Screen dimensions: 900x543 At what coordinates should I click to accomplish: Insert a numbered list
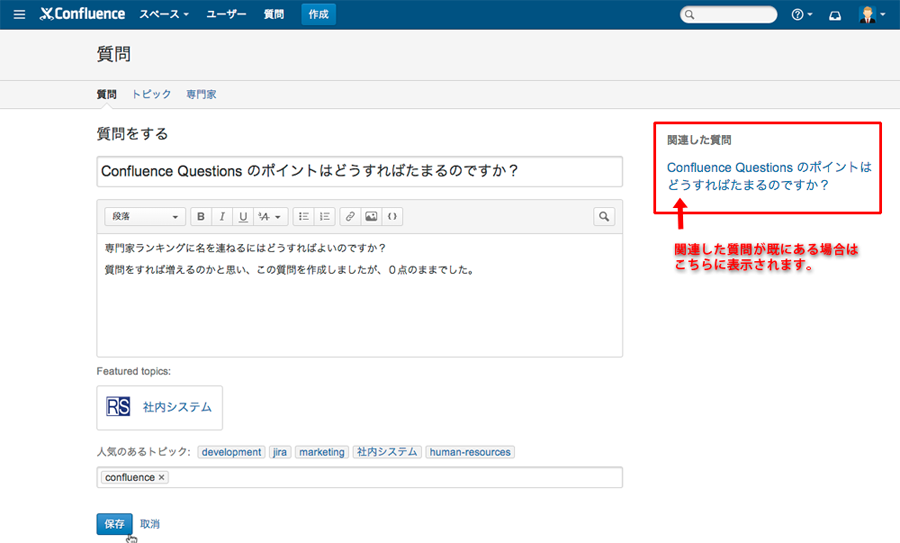325,216
